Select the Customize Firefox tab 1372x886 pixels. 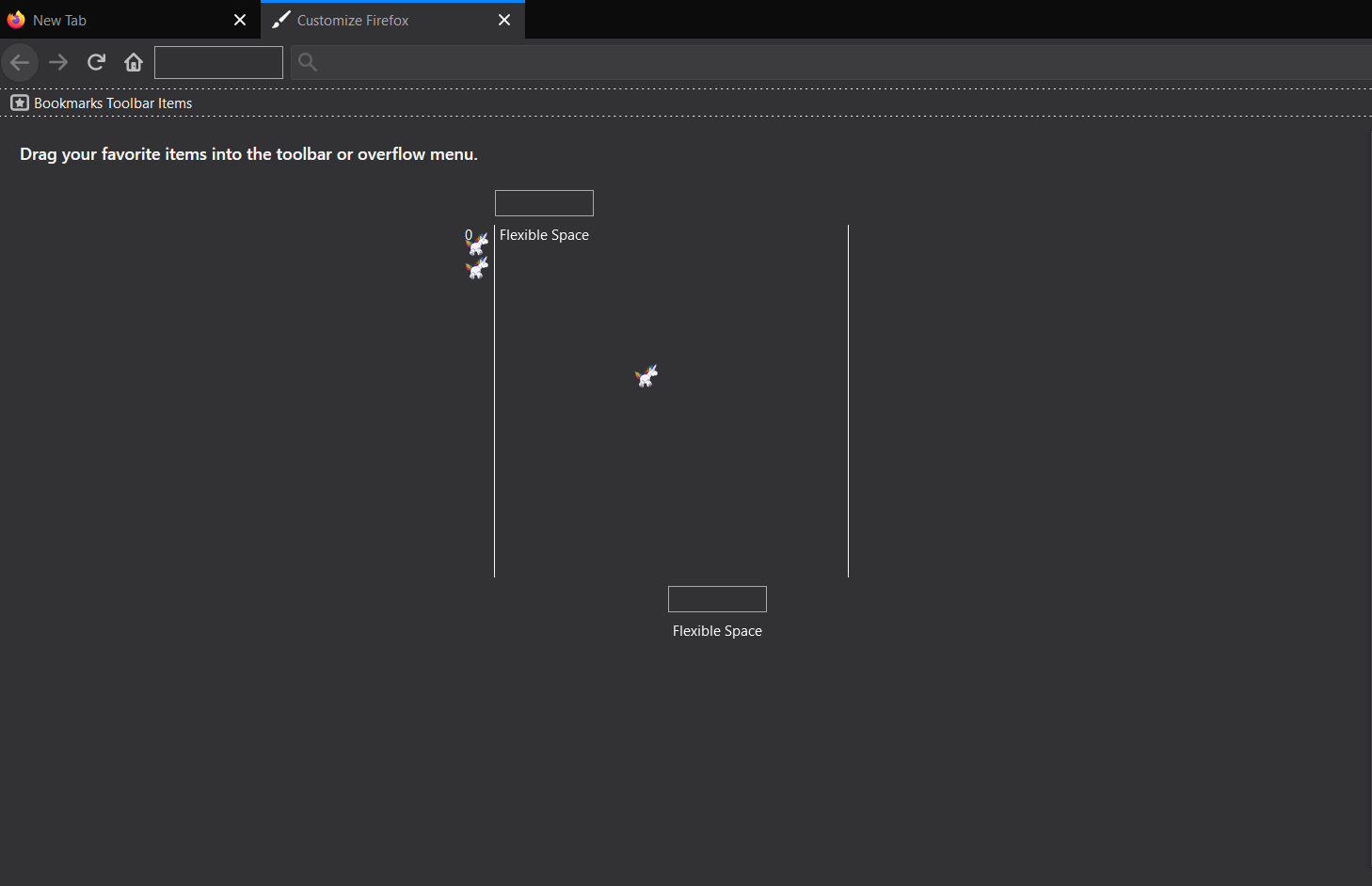point(376,20)
